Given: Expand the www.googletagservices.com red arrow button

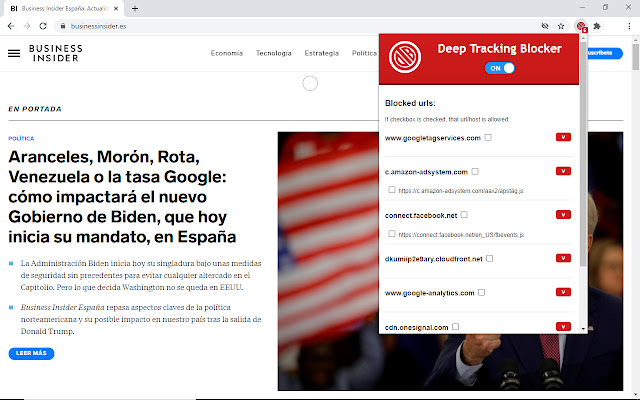Looking at the screenshot, I should pos(563,137).
